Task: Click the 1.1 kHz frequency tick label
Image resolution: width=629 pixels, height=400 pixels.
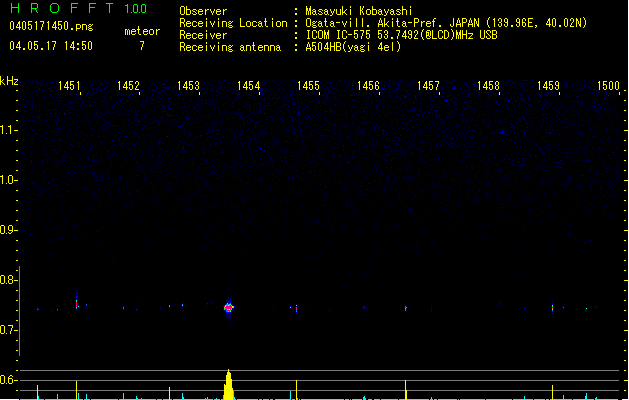Action: point(8,130)
